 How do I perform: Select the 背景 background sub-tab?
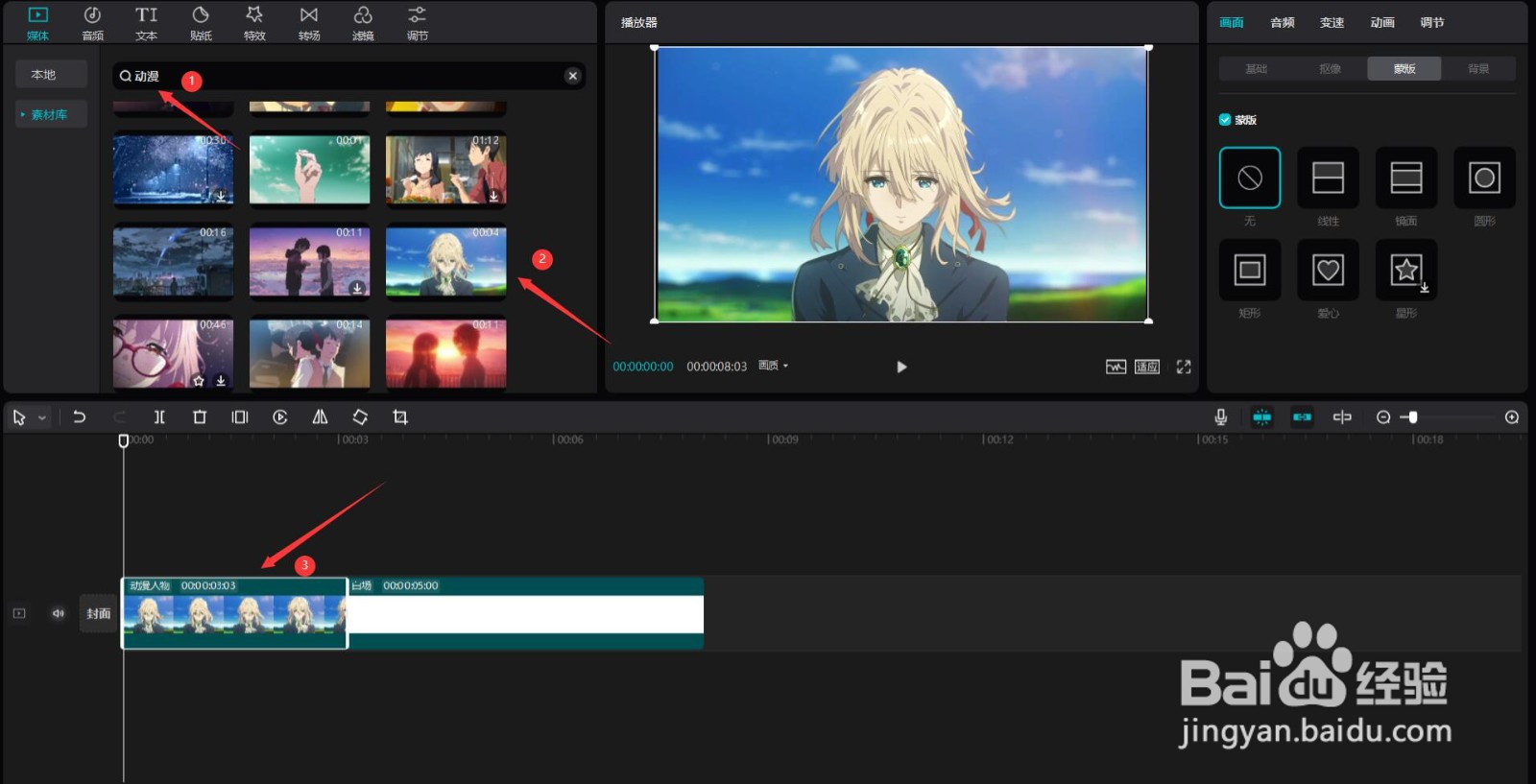point(1478,68)
